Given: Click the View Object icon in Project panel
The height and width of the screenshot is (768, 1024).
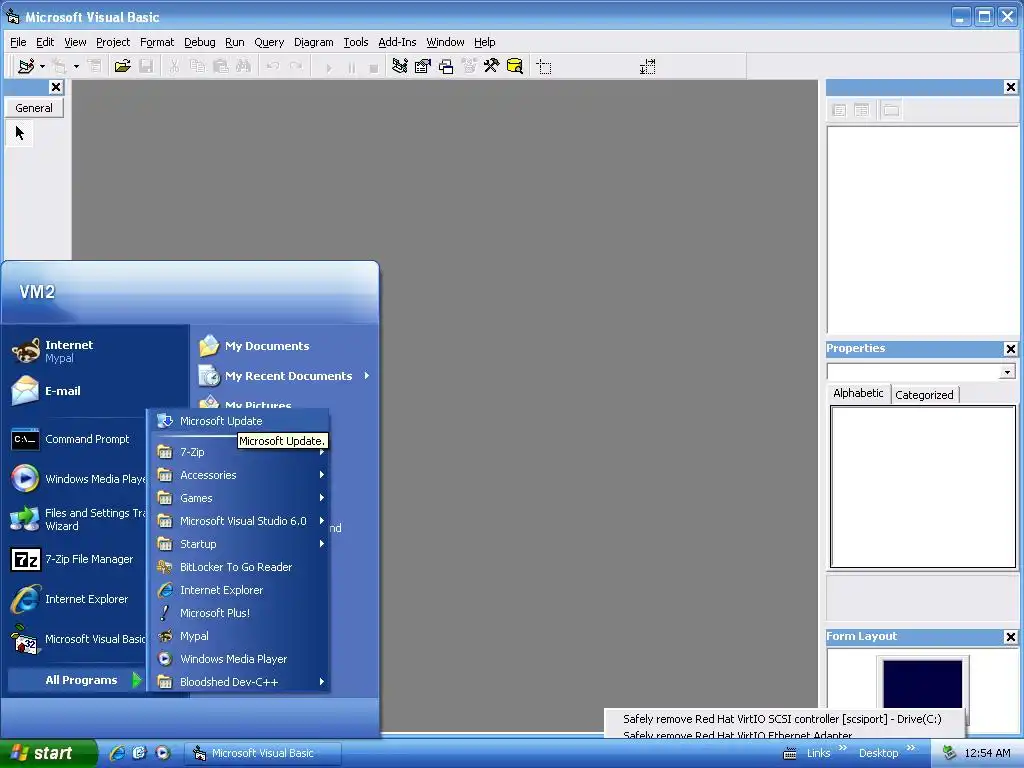Looking at the screenshot, I should click(862, 110).
